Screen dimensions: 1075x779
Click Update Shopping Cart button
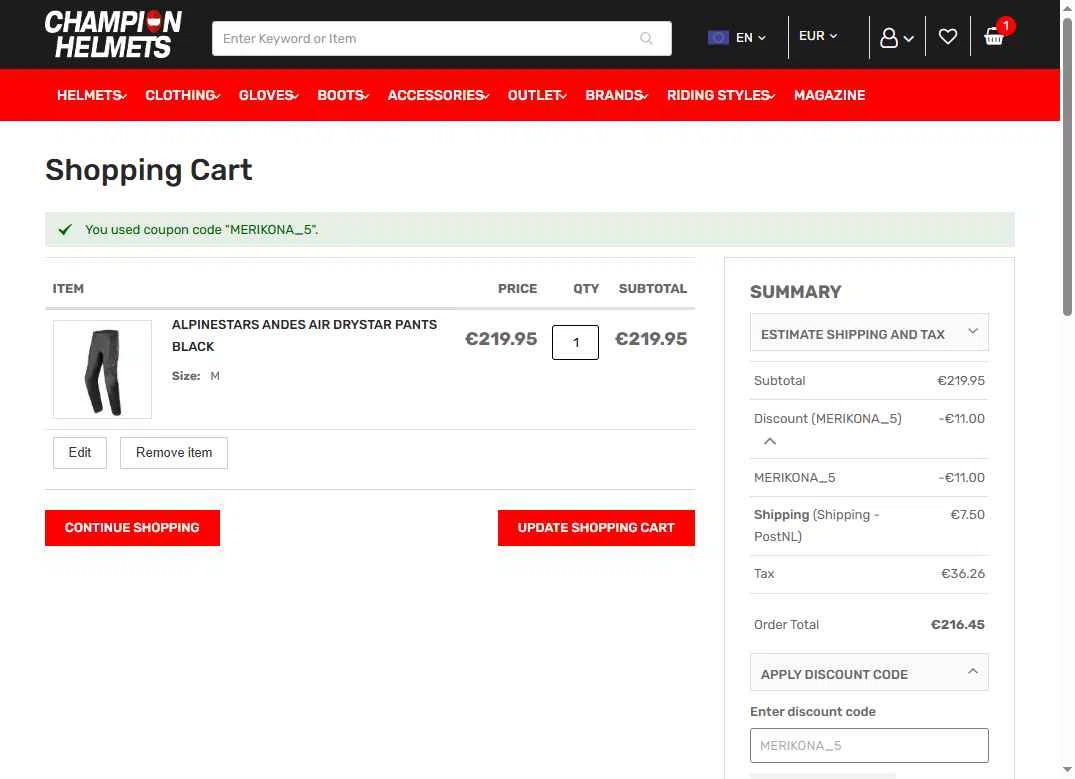coord(596,528)
